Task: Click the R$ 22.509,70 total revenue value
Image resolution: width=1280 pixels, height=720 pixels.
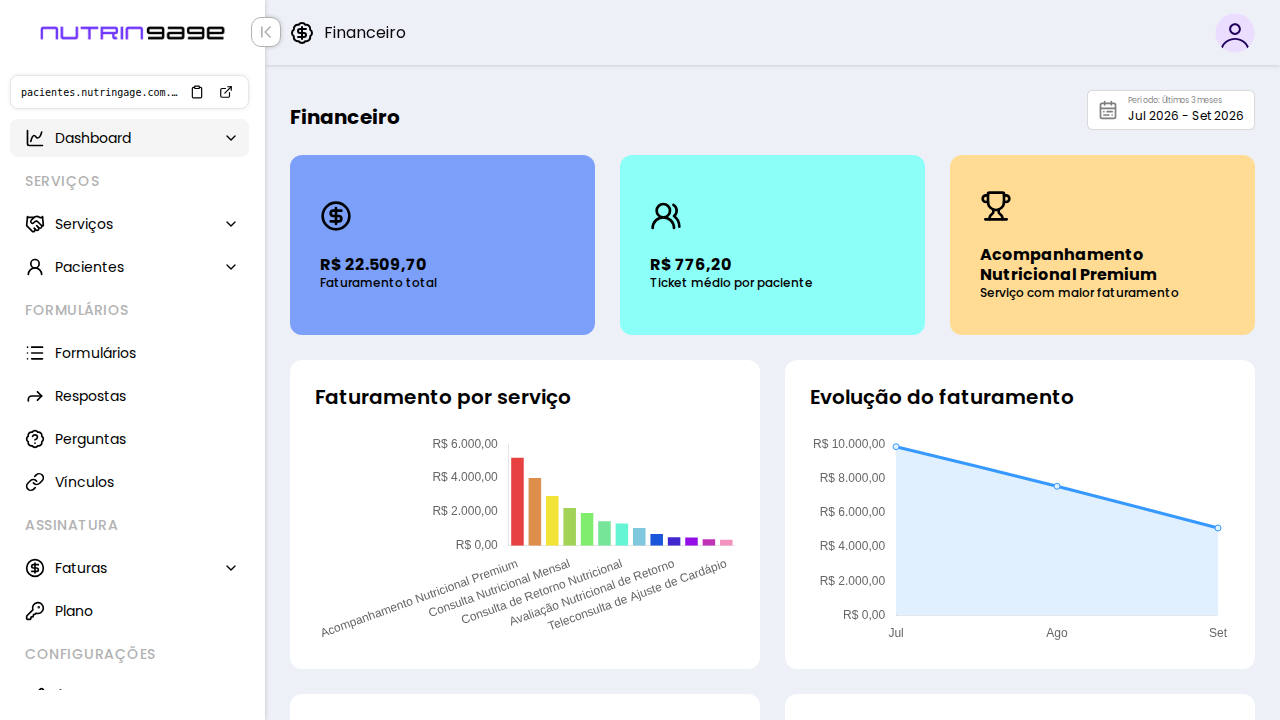Action: click(x=373, y=264)
